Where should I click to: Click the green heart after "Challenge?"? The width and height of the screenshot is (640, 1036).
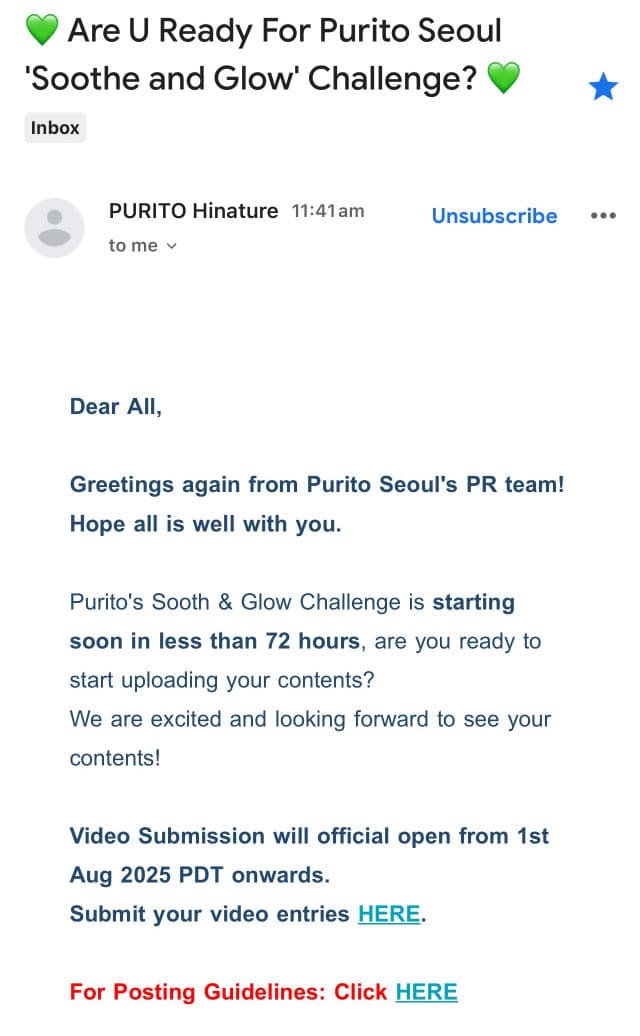[x=503, y=78]
